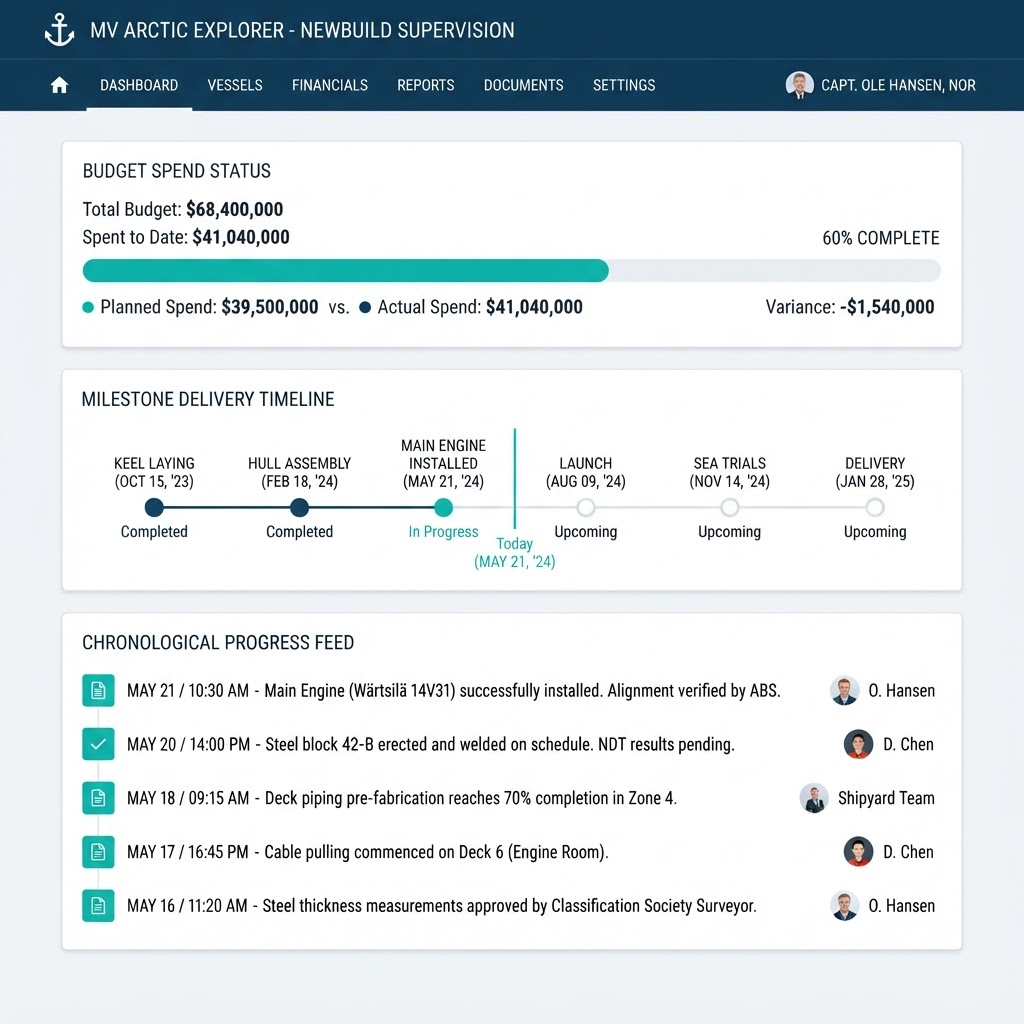Open the Cable pulling Deck 6 feed entry
This screenshot has width=1024, height=1024.
368,852
